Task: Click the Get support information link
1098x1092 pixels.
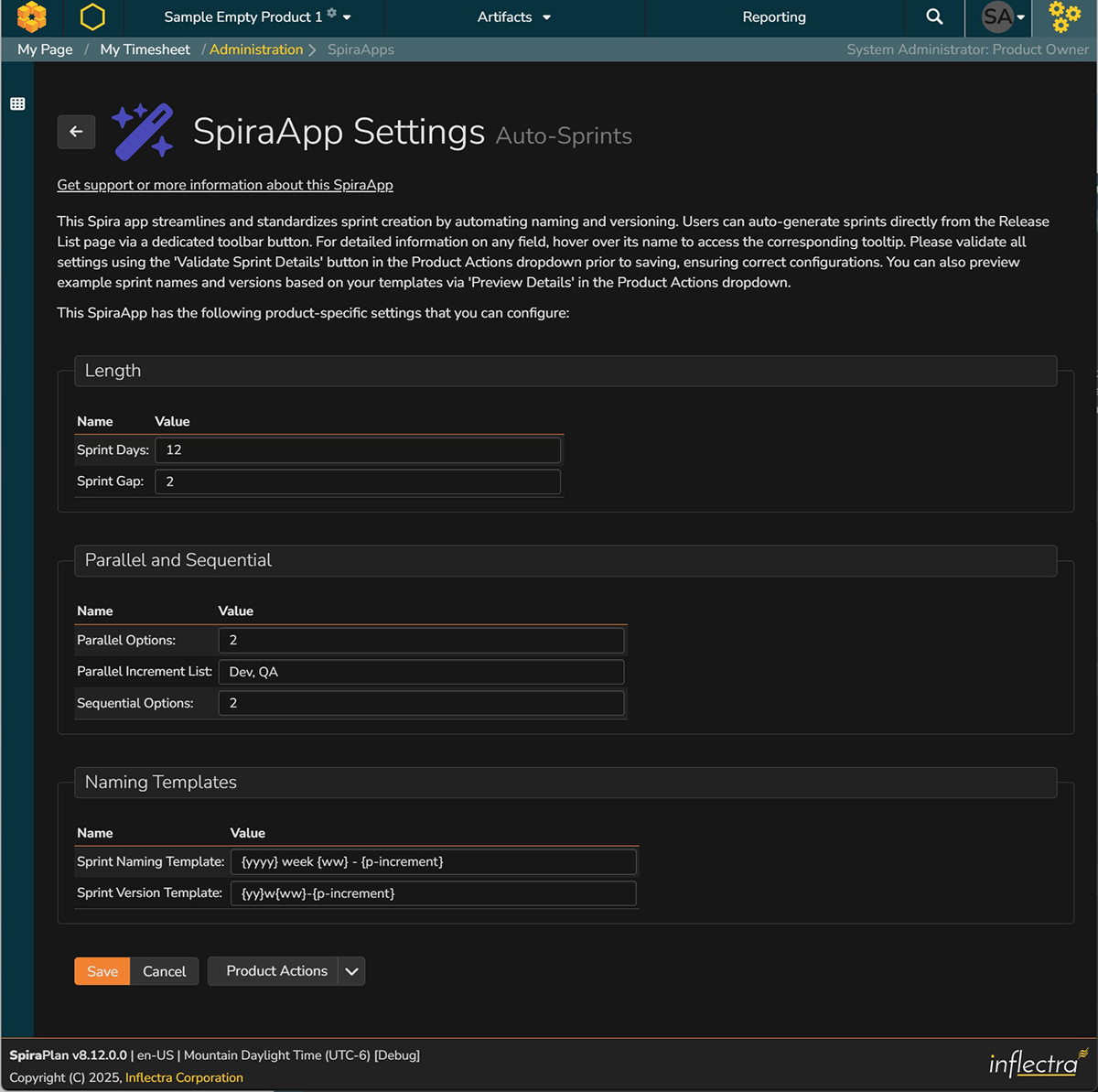Action: point(225,185)
